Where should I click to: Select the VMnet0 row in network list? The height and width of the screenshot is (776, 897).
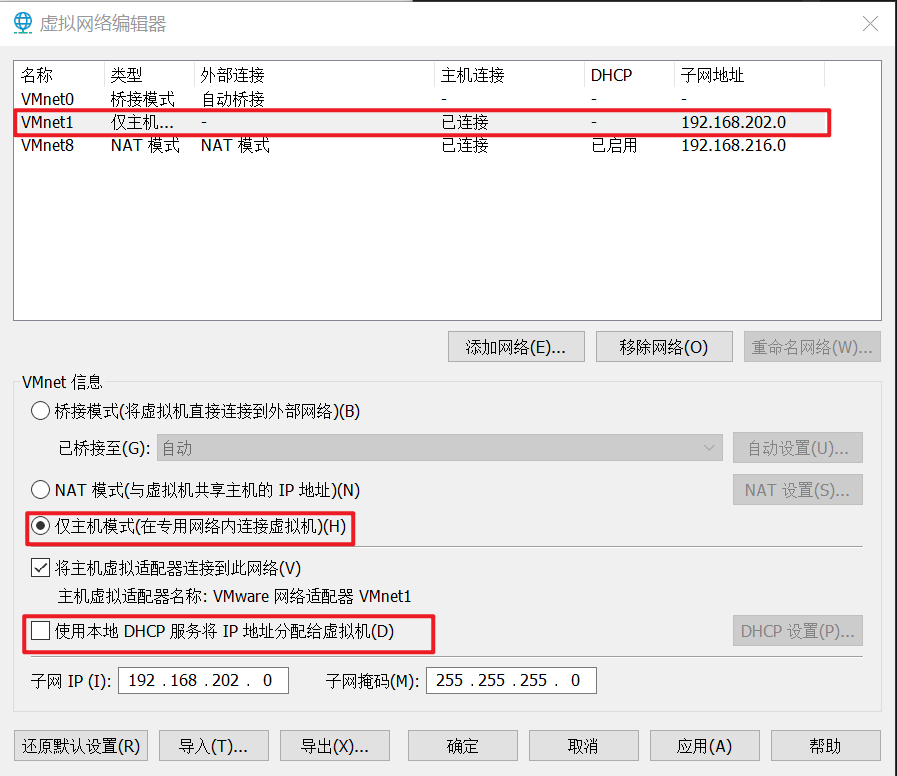(x=421, y=99)
